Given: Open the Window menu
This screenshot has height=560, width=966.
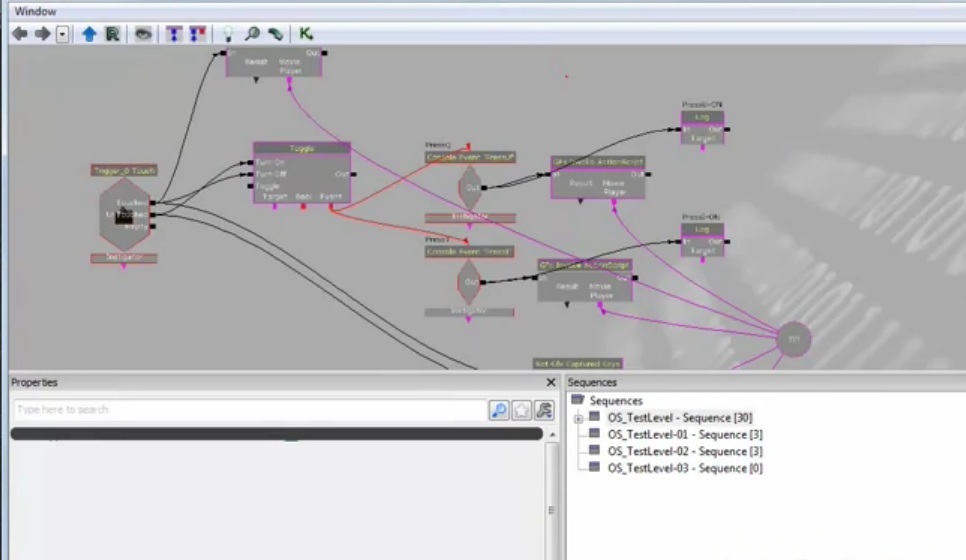Looking at the screenshot, I should tap(35, 11).
